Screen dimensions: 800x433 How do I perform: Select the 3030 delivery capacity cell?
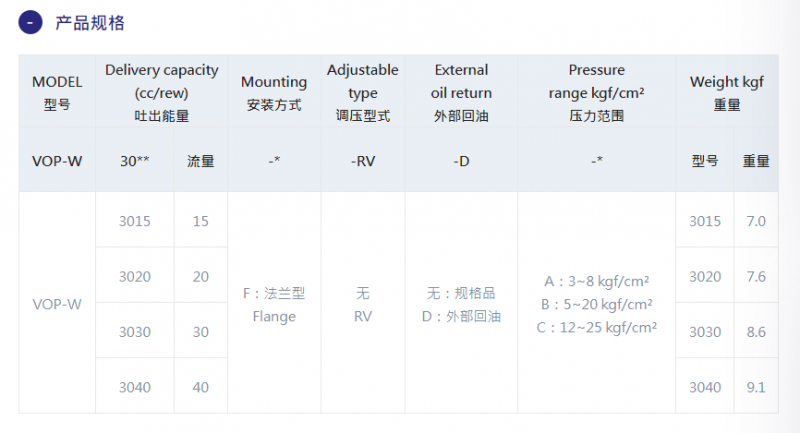(135, 332)
